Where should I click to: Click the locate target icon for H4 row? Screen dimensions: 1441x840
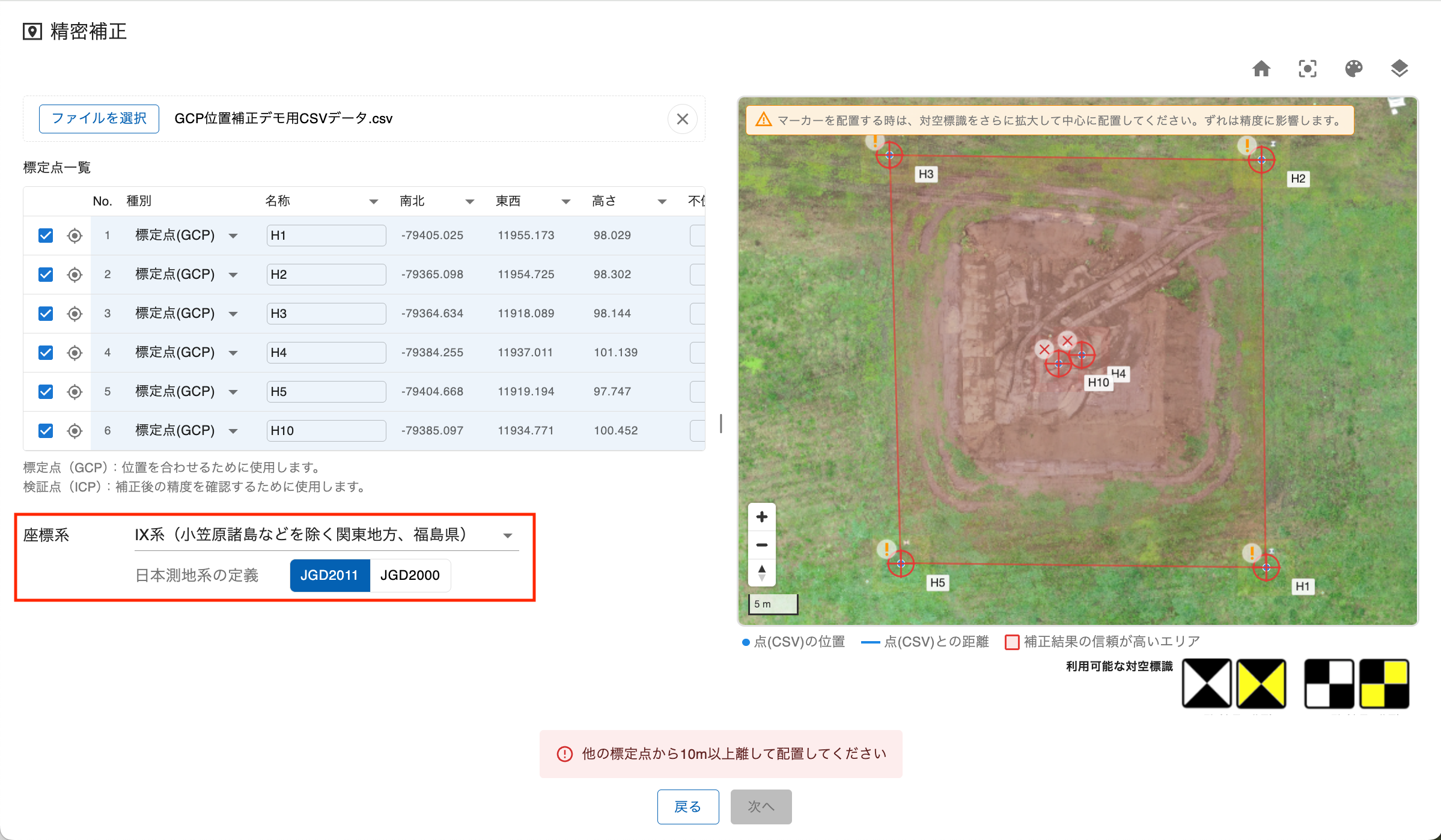point(75,353)
